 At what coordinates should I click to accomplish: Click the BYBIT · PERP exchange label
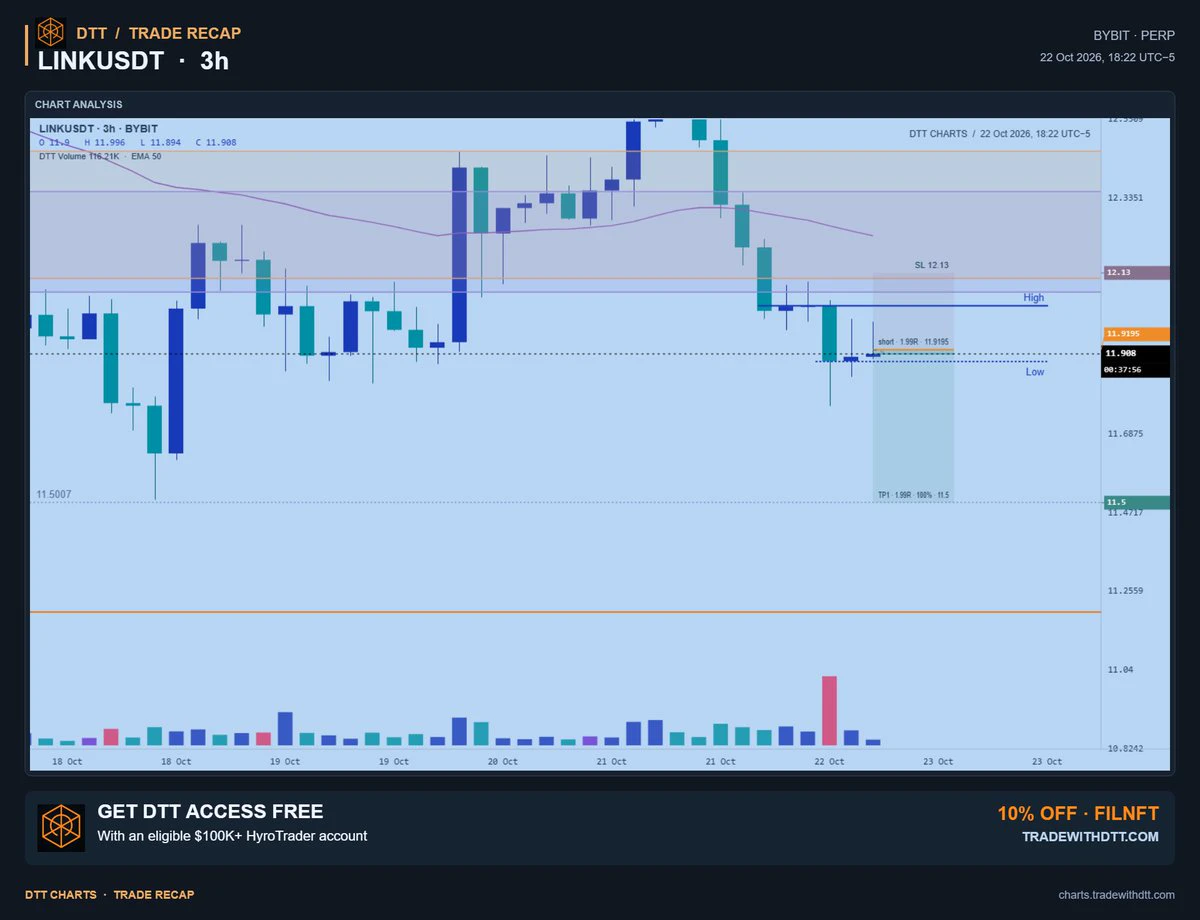1134,35
